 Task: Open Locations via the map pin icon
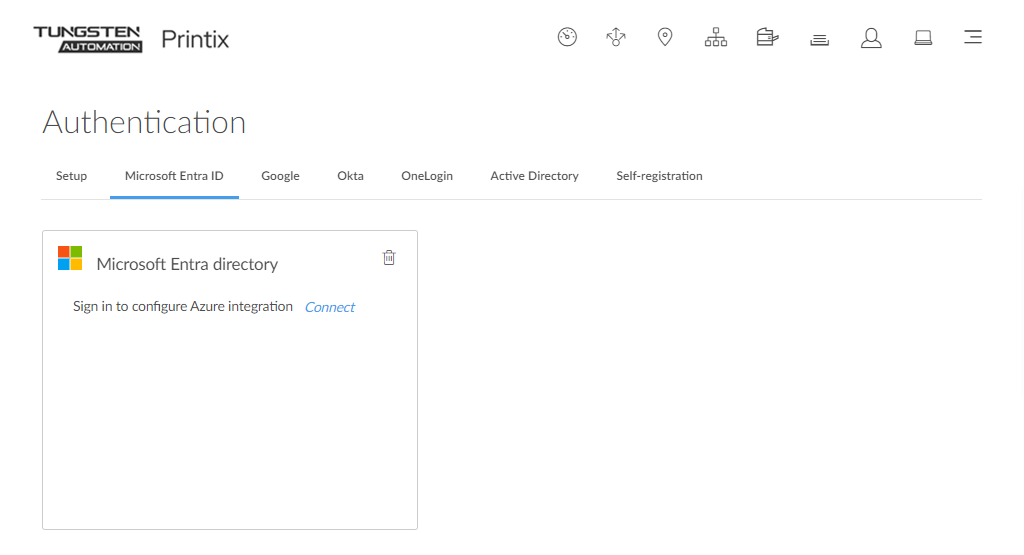coord(665,38)
